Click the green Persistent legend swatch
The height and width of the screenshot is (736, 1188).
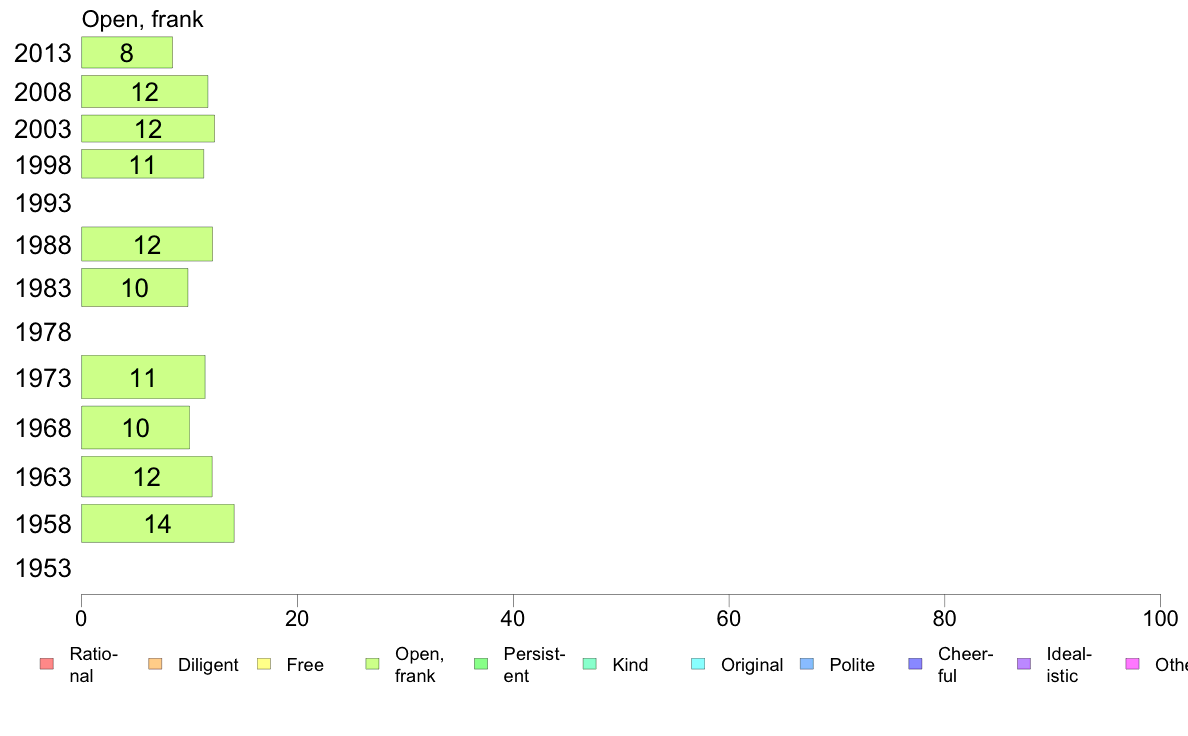click(481, 664)
